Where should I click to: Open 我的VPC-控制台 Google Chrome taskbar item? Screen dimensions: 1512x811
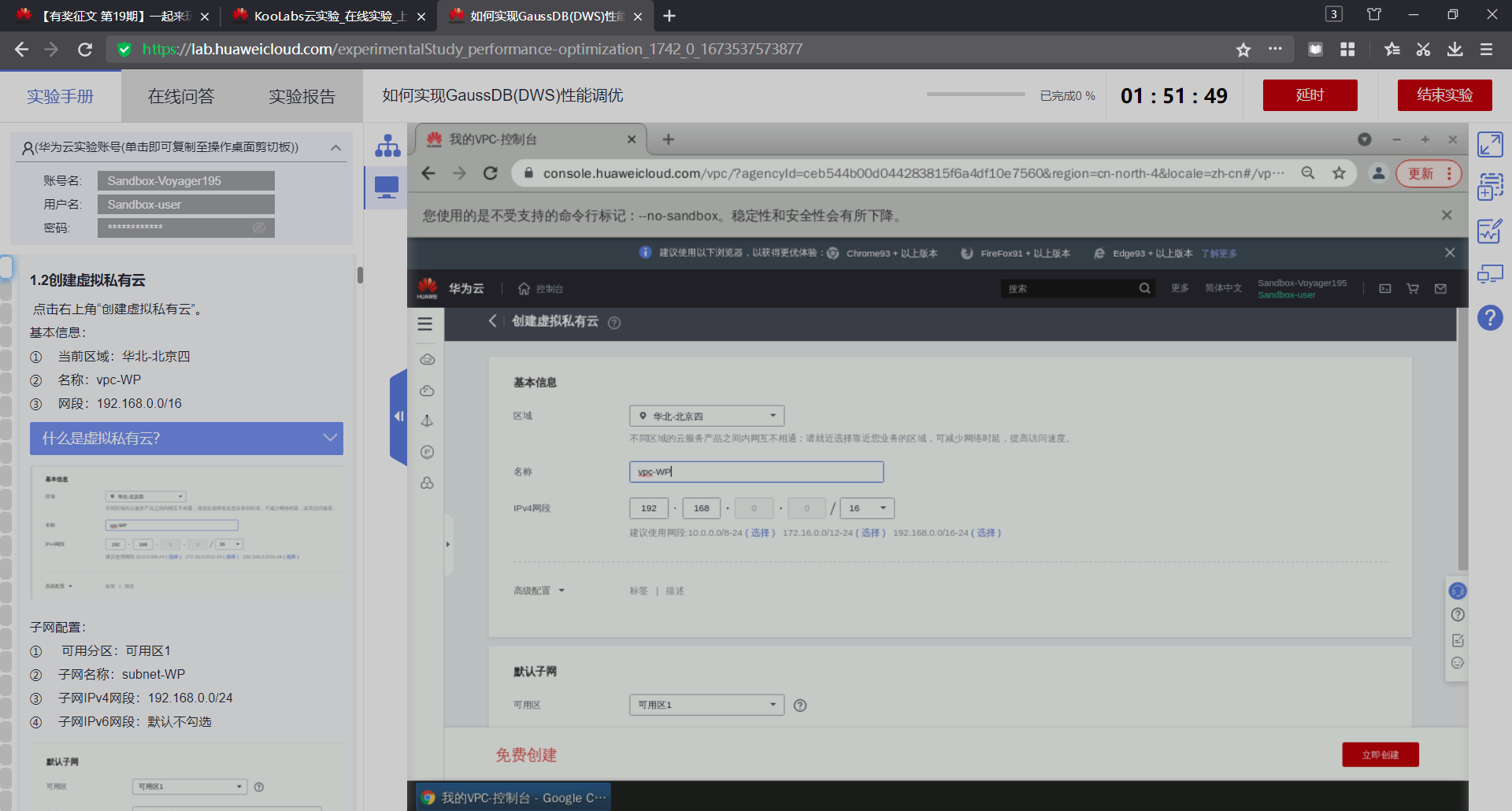tap(513, 798)
